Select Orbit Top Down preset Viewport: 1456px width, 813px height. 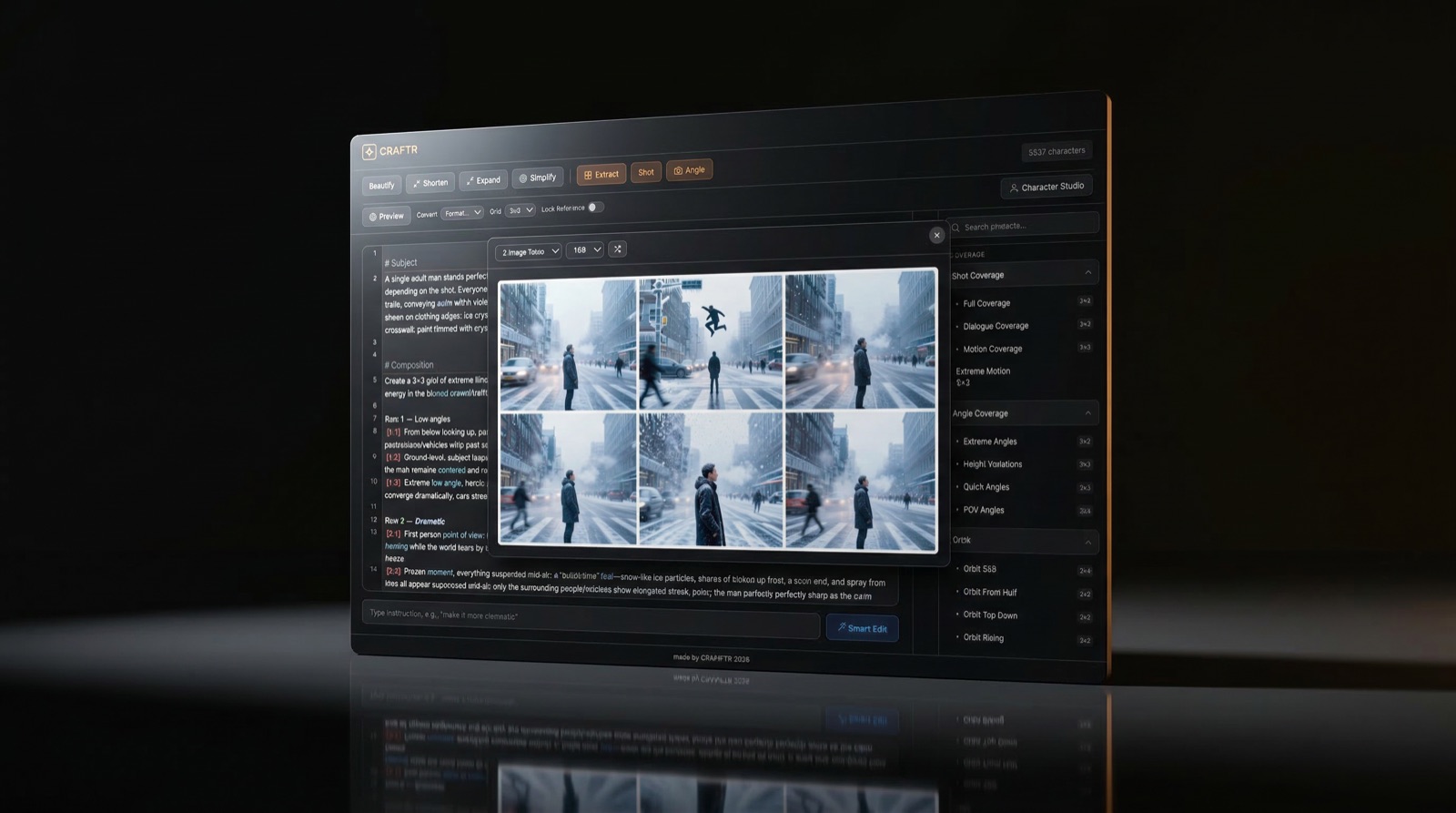point(990,615)
